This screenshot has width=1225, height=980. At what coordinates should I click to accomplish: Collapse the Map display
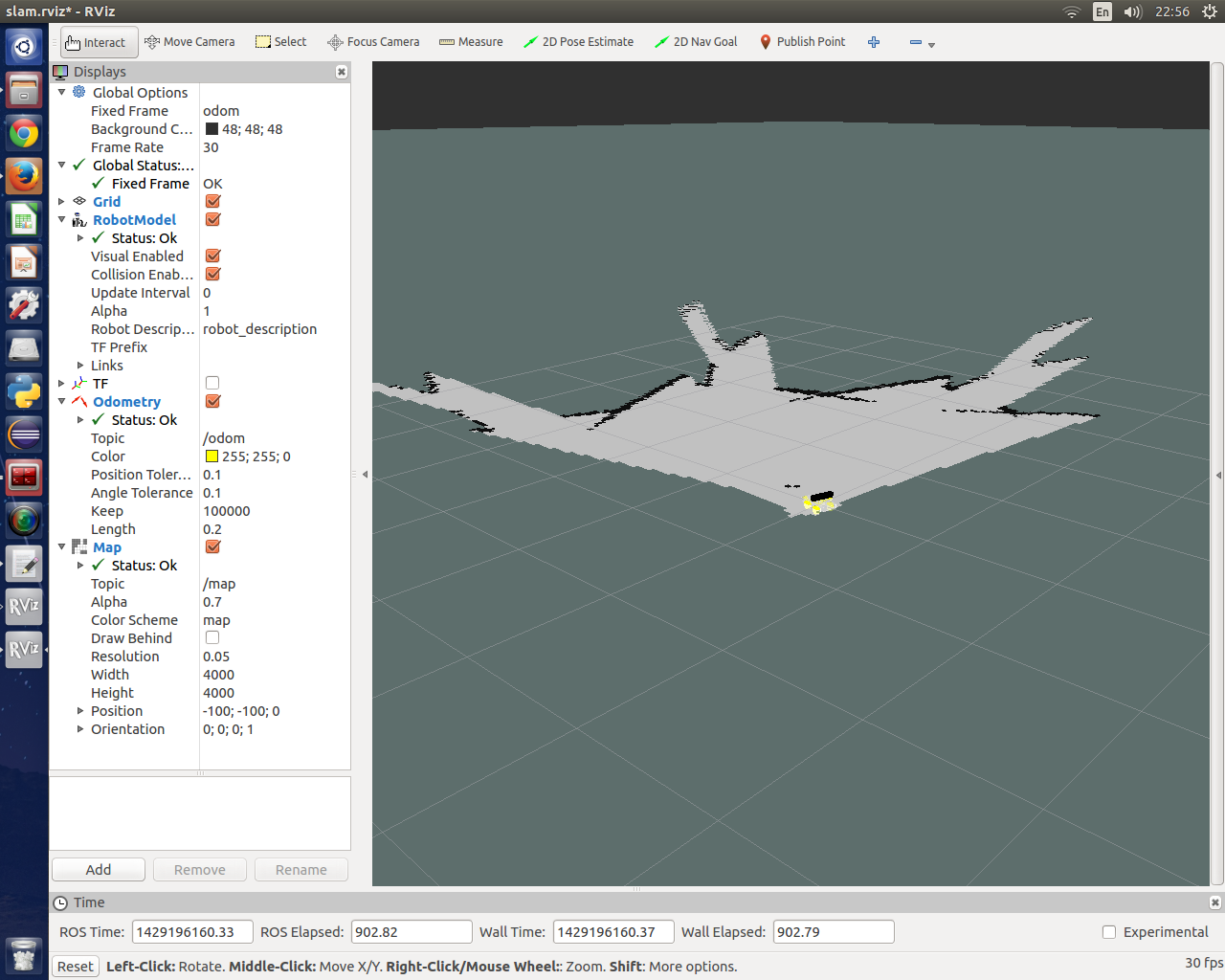tap(62, 547)
